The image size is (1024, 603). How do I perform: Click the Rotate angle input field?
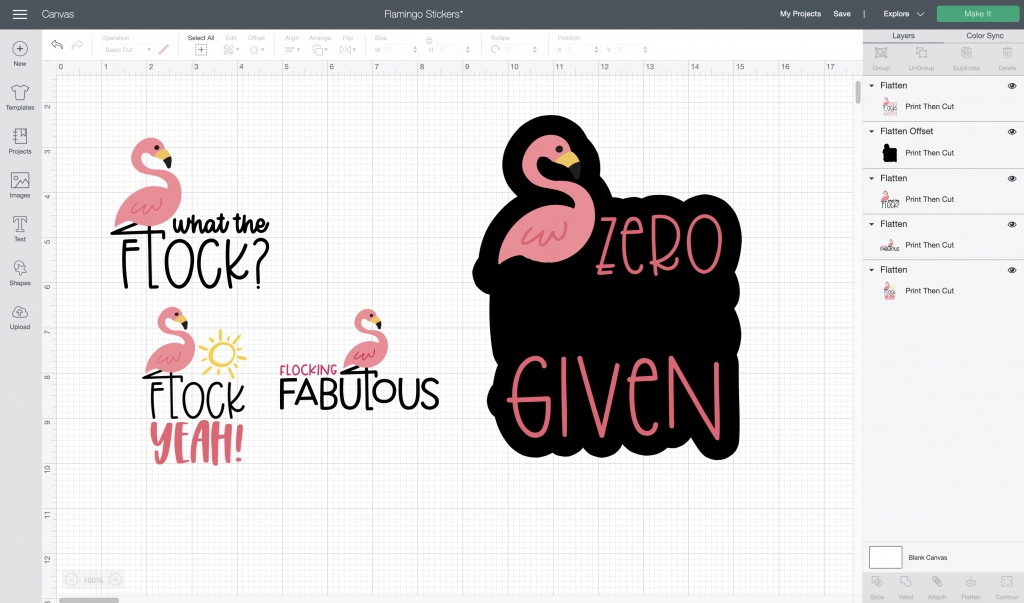point(520,50)
